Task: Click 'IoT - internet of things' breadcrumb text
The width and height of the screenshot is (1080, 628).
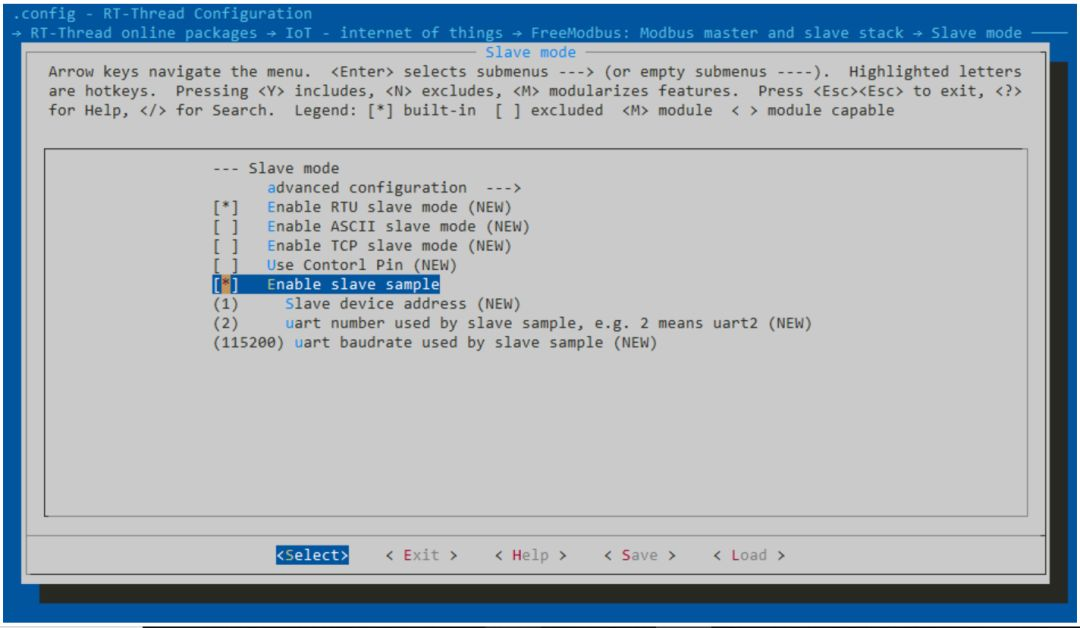Action: coord(394,33)
